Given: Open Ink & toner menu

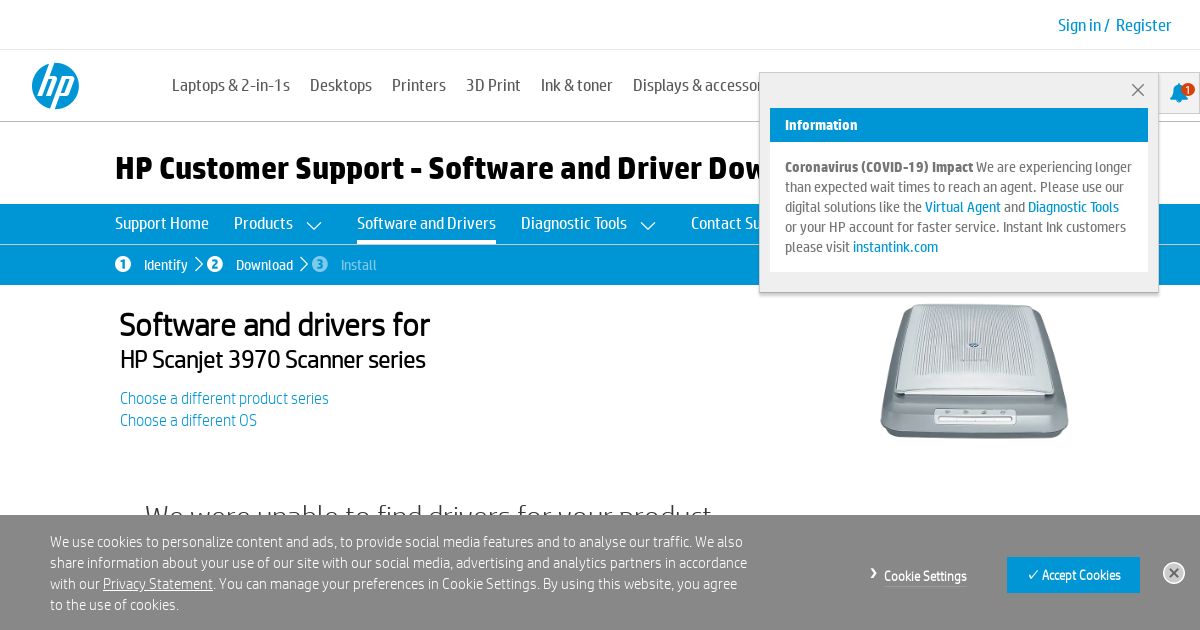Looking at the screenshot, I should (x=577, y=85).
